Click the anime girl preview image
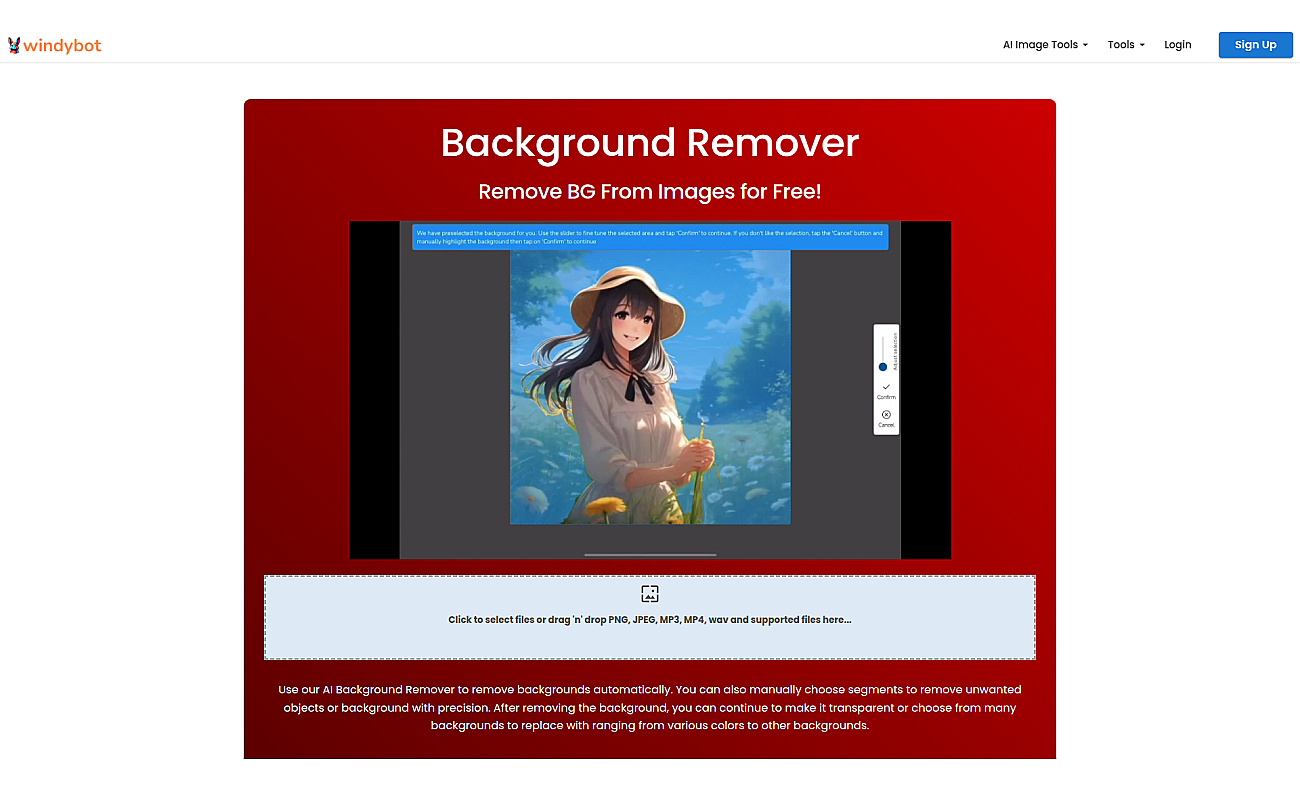 [650, 387]
